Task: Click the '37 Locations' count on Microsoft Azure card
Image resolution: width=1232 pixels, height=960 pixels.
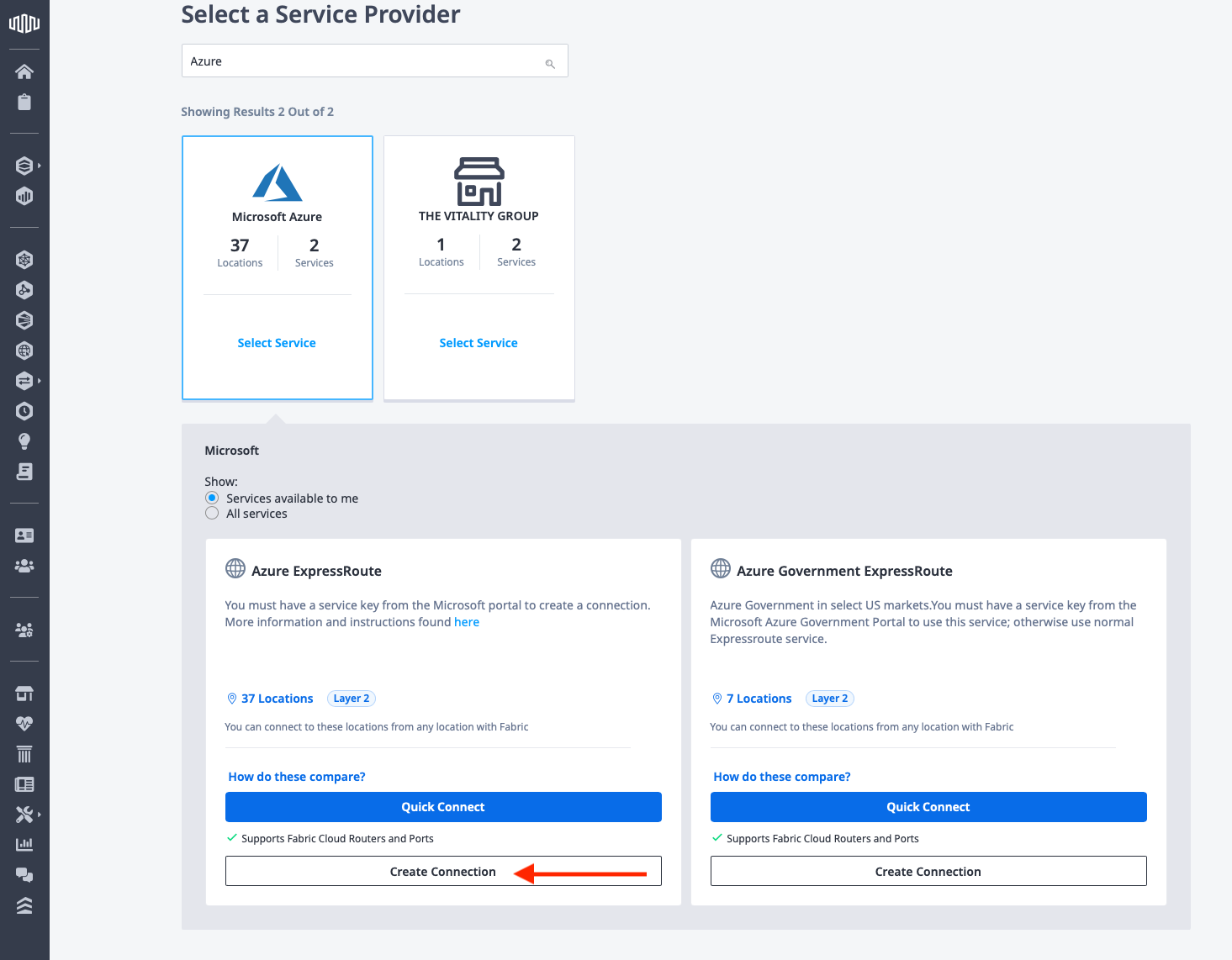Action: [x=240, y=252]
